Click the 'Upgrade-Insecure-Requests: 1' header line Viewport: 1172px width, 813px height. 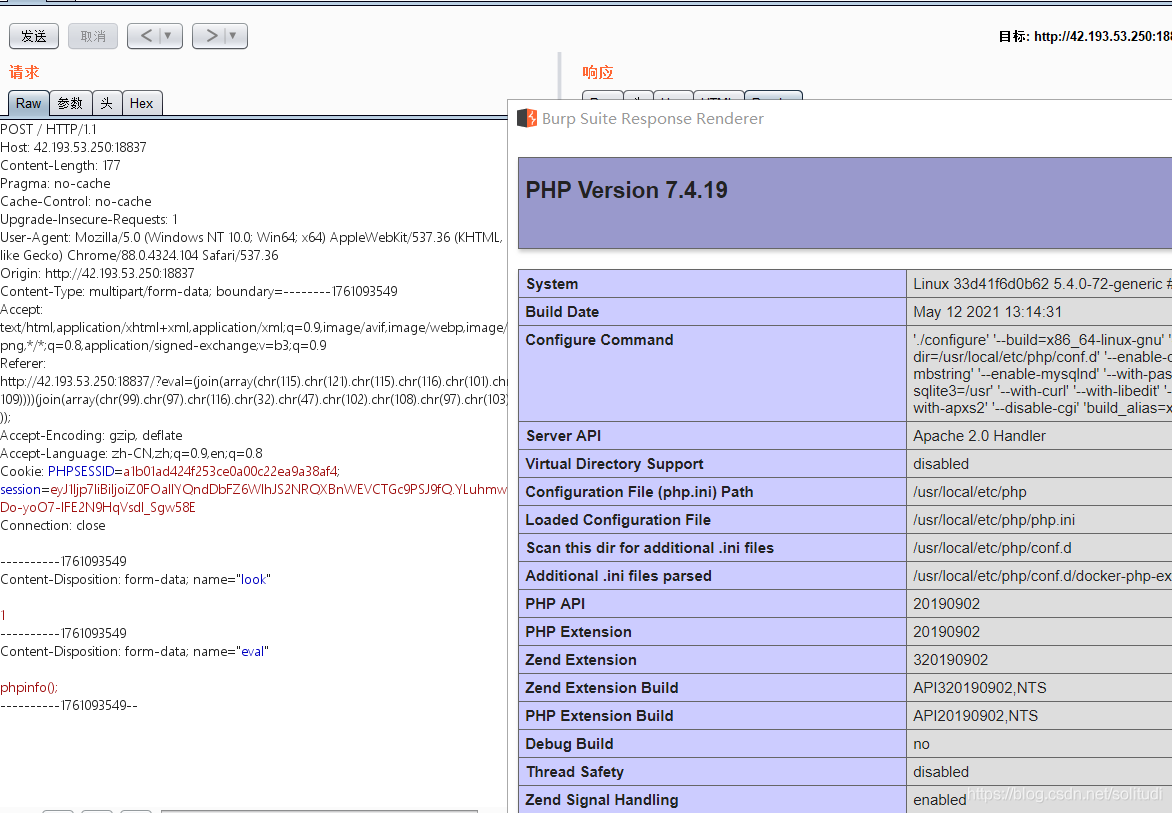89,219
